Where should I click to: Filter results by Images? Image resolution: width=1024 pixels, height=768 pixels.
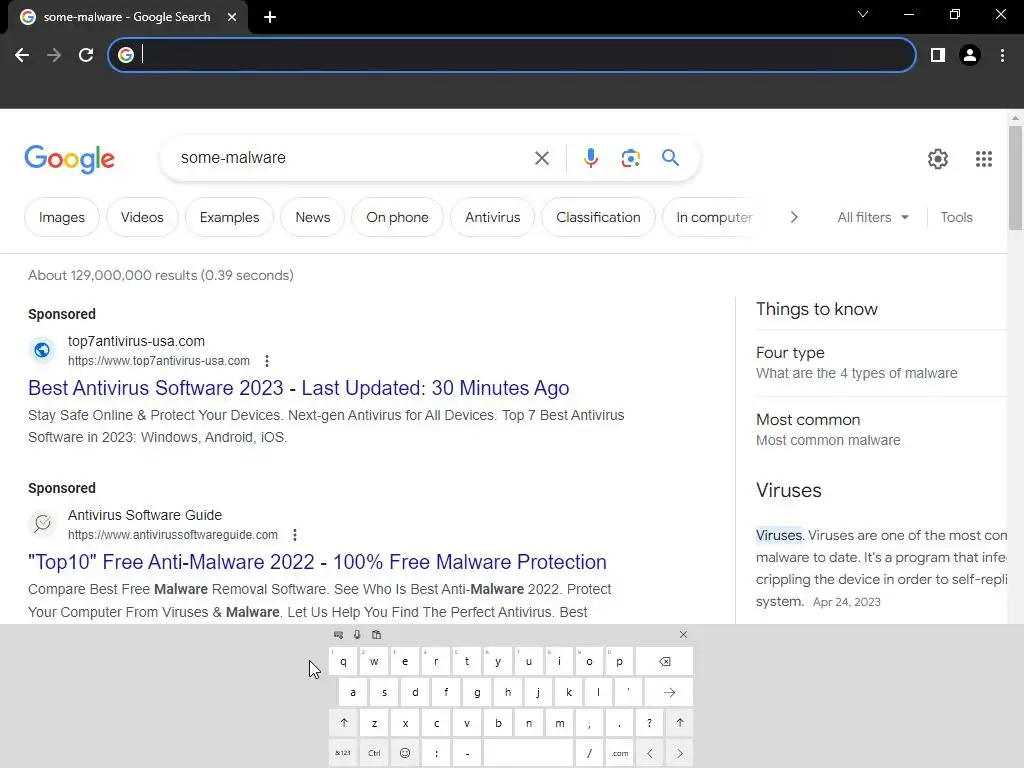62,217
